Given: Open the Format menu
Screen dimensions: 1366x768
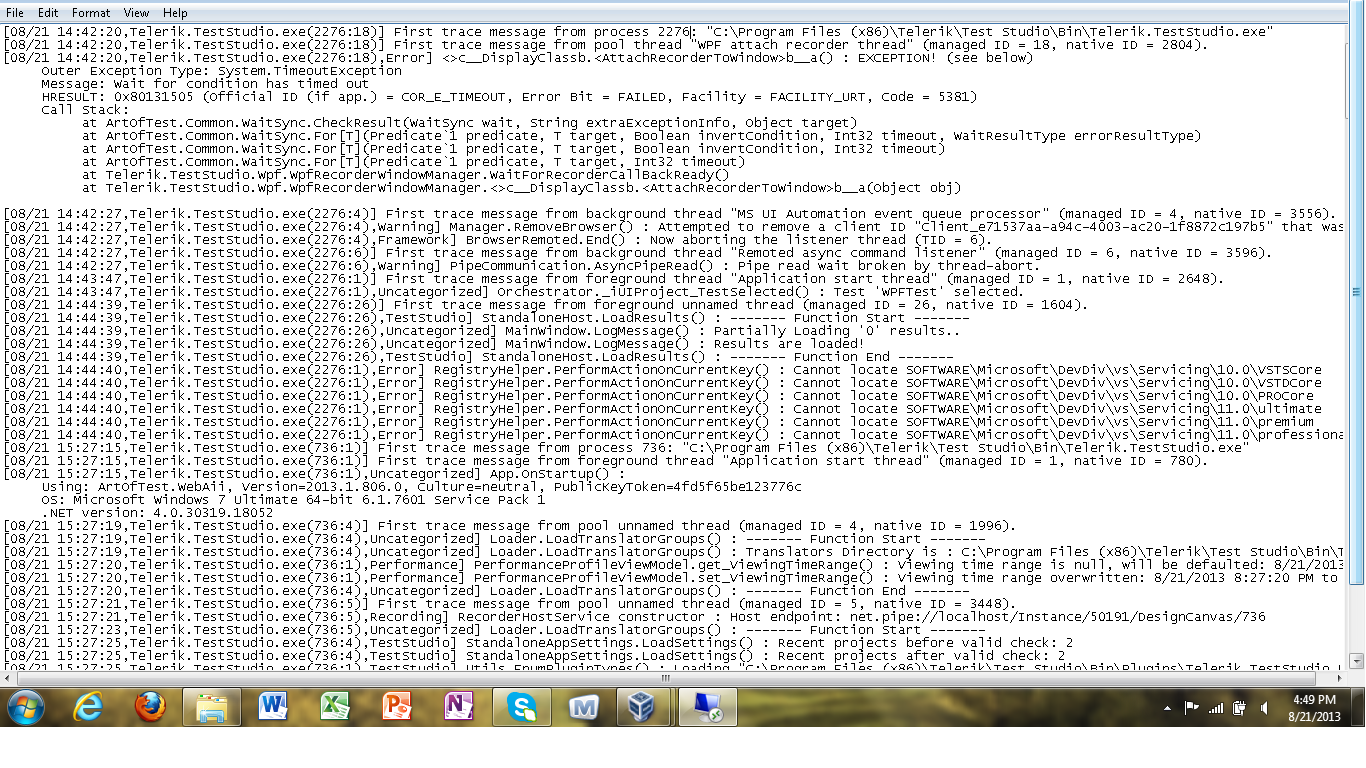Looking at the screenshot, I should [91, 13].
